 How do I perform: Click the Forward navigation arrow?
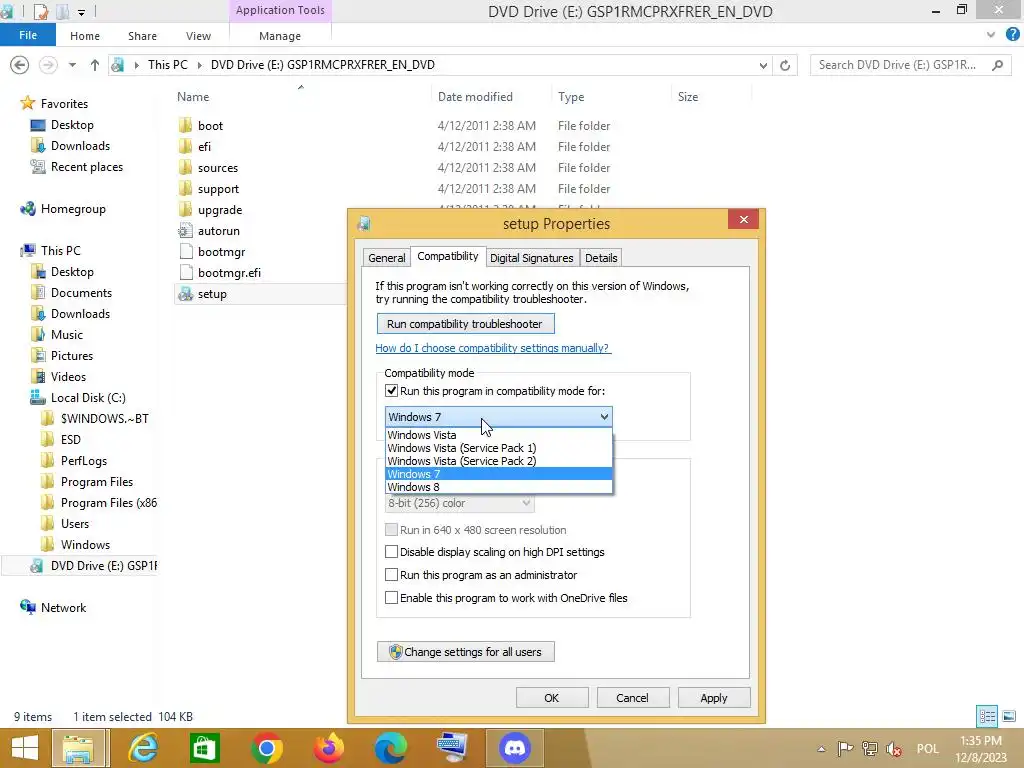(x=48, y=65)
